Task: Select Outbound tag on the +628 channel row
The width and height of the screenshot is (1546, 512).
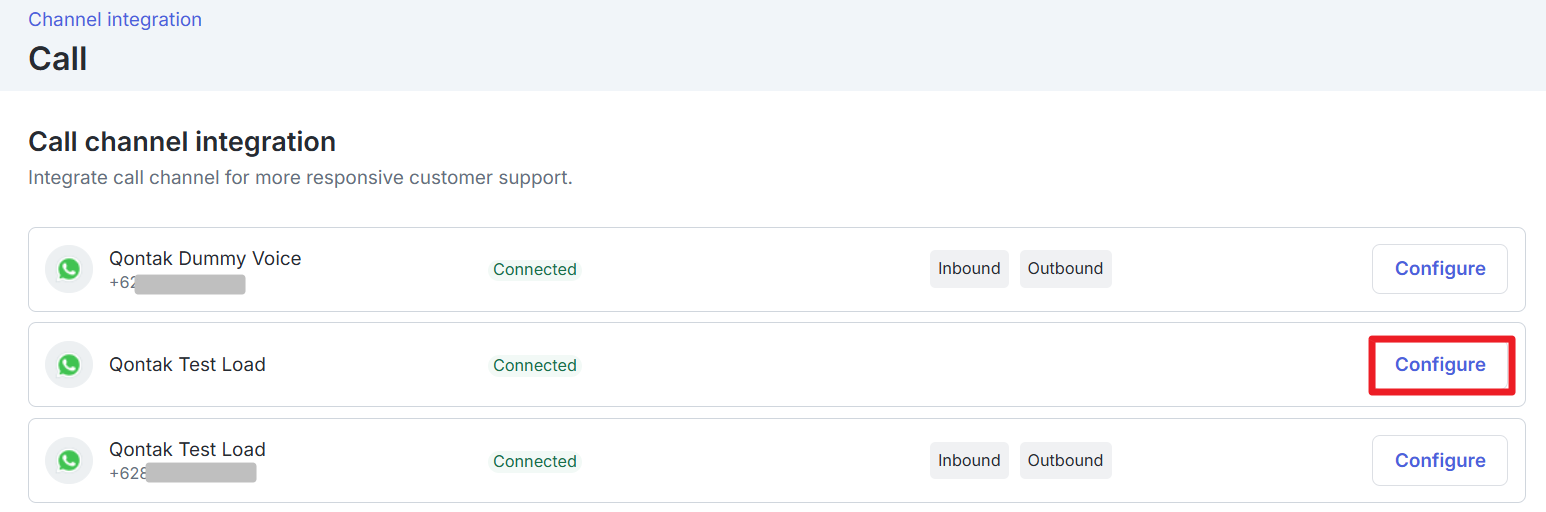Action: [1065, 461]
